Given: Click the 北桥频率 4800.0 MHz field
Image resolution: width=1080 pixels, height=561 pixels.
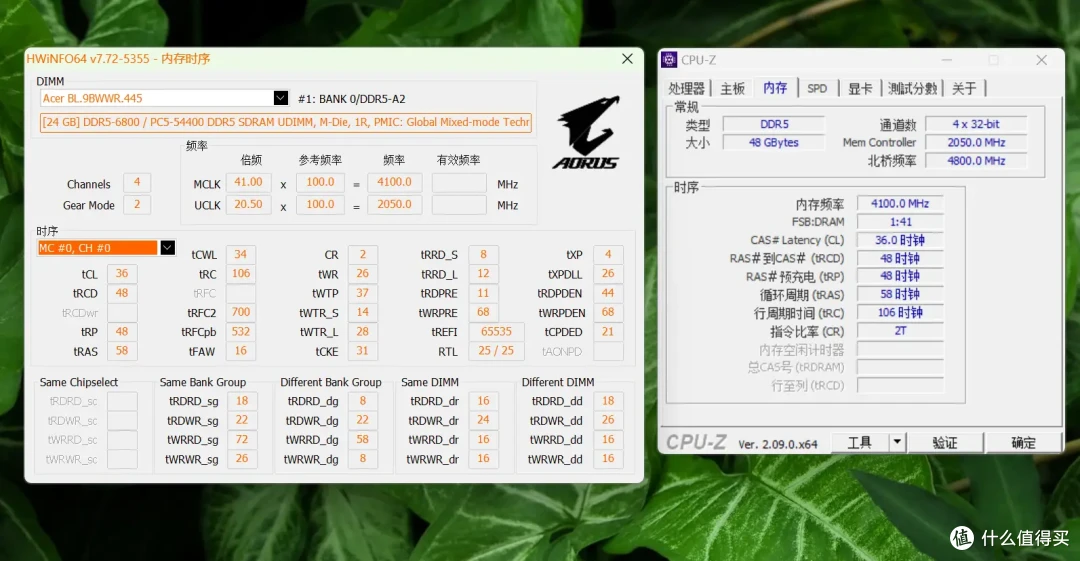Looking at the screenshot, I should click(976, 161).
